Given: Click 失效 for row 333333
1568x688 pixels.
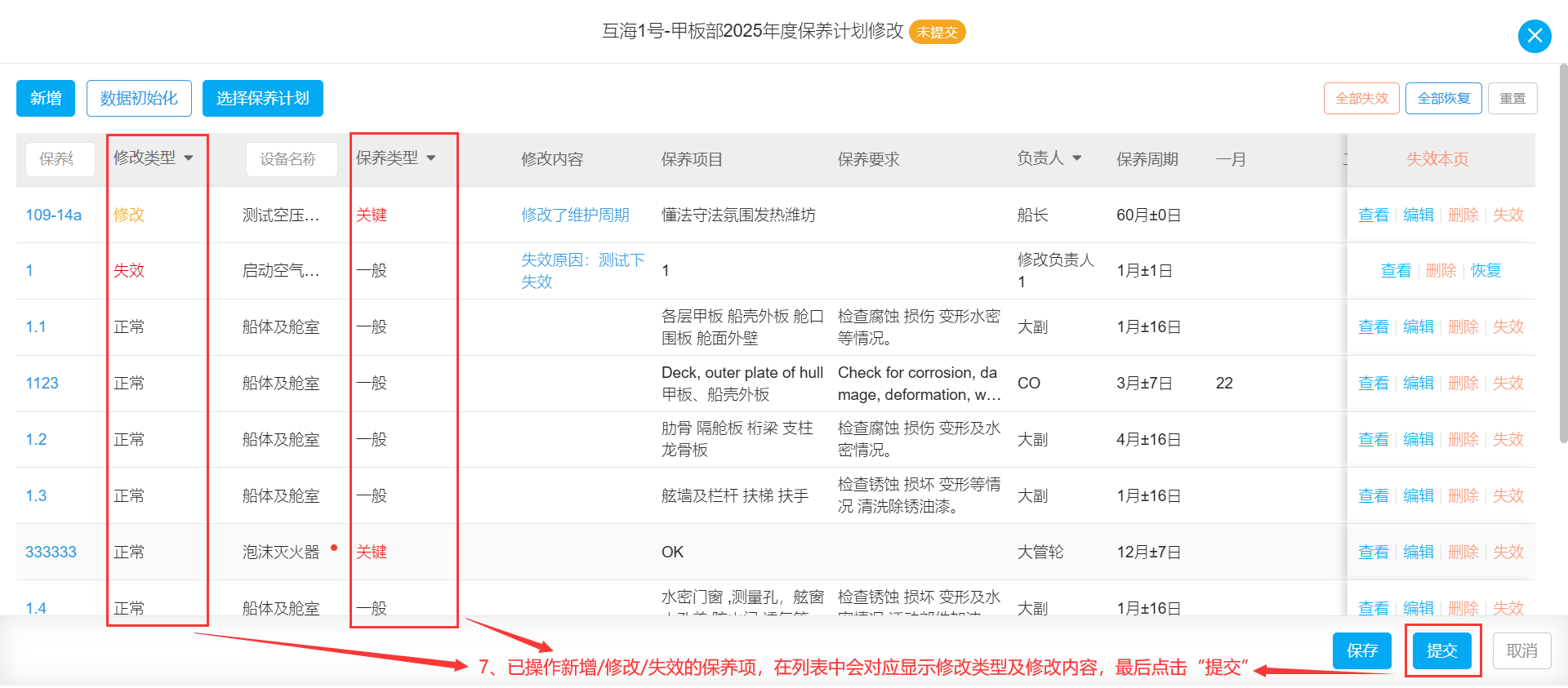Looking at the screenshot, I should point(1508,552).
